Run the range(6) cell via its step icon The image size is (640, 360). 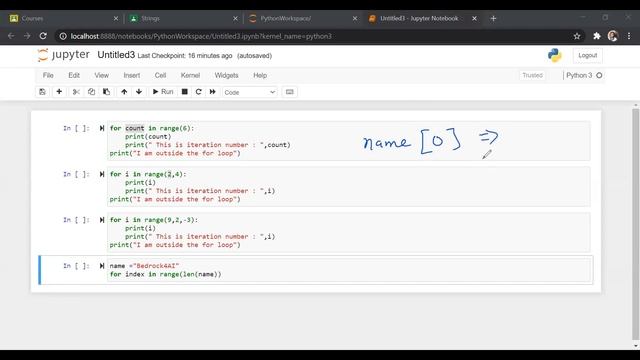tap(102, 128)
